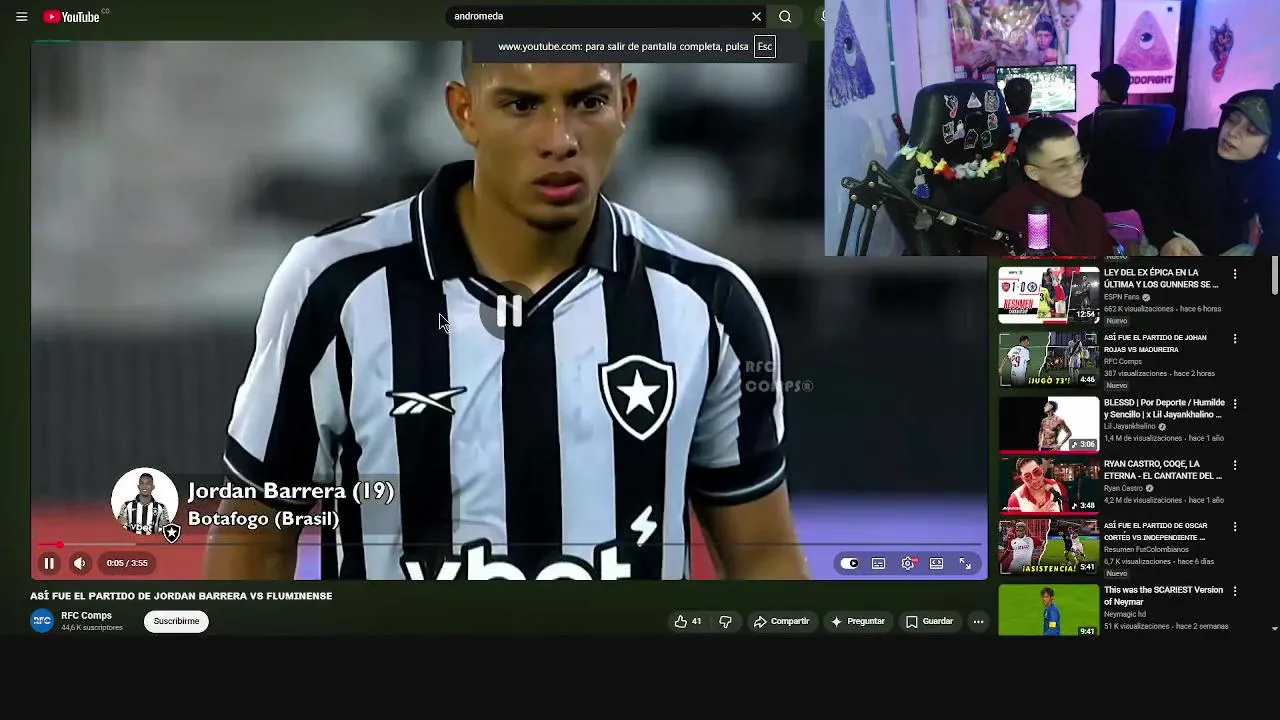Viewport: 1280px width, 720px height.
Task: Open the Johan Rojas vs Madureira thumbnail
Action: click(x=1048, y=359)
